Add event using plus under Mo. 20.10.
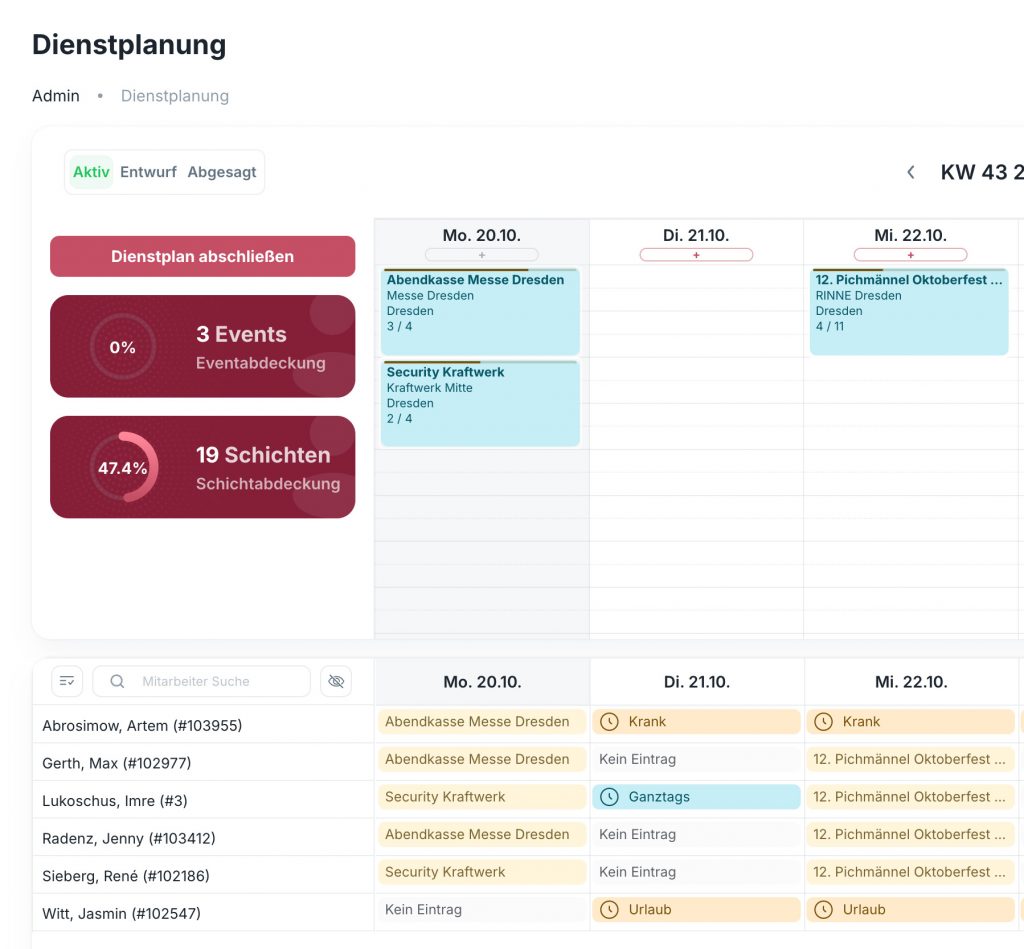The width and height of the screenshot is (1024, 949). 481,255
